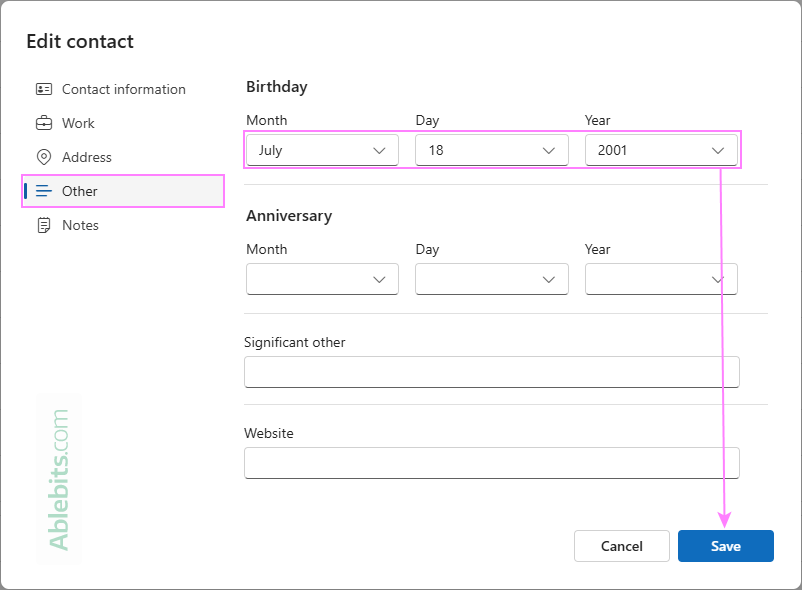Screen dimensions: 802x590
Task: Click the Notes page icon
Action: (x=44, y=225)
